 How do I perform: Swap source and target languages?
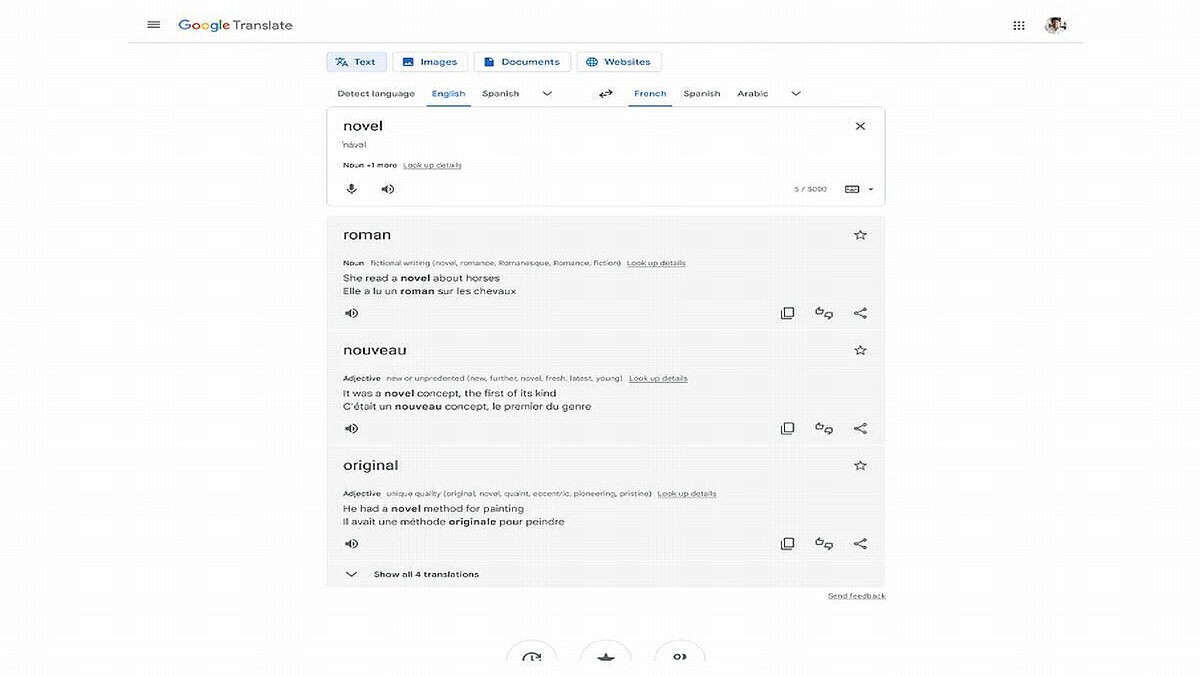[x=605, y=93]
